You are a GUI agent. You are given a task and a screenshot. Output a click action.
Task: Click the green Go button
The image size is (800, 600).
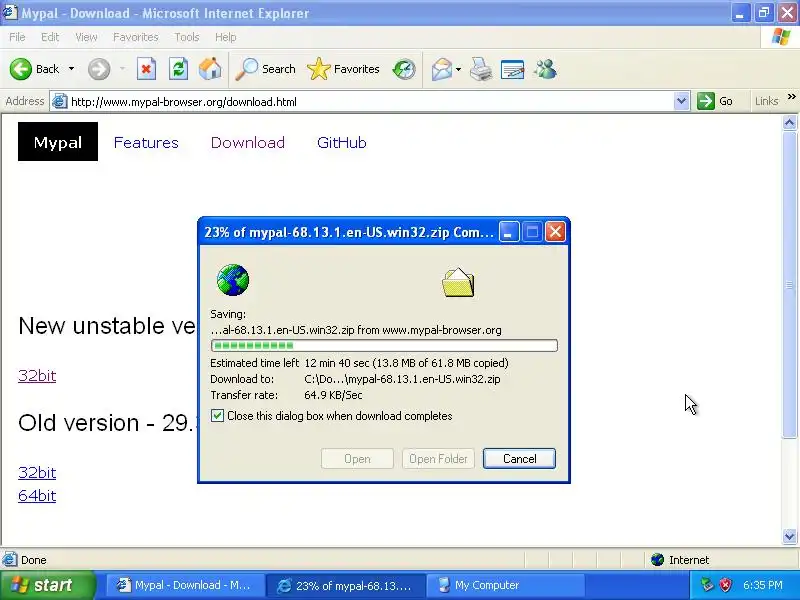pyautogui.click(x=715, y=101)
